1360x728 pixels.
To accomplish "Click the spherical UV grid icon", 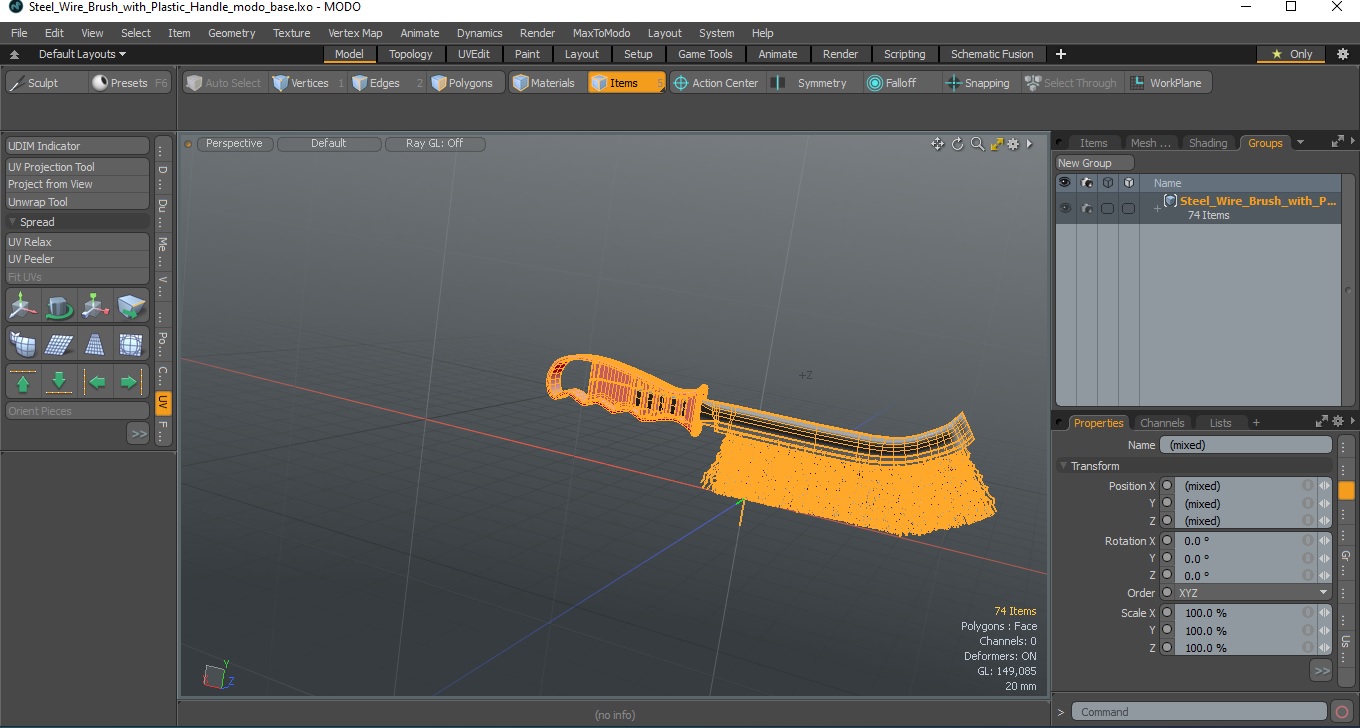I will click(x=131, y=344).
